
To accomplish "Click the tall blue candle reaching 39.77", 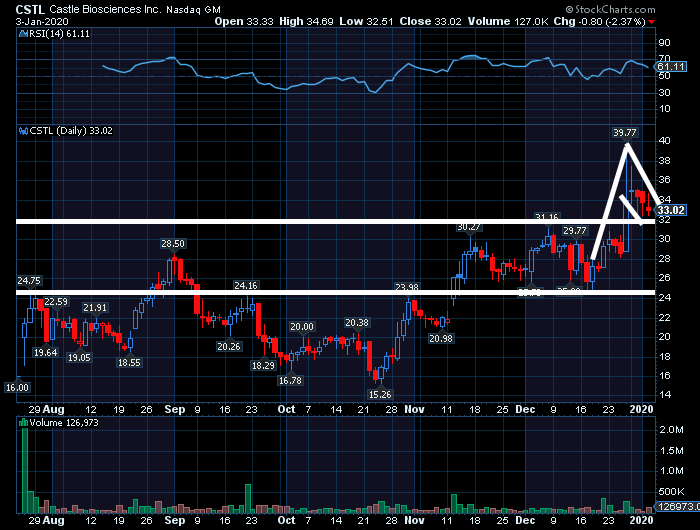I will (626, 201).
